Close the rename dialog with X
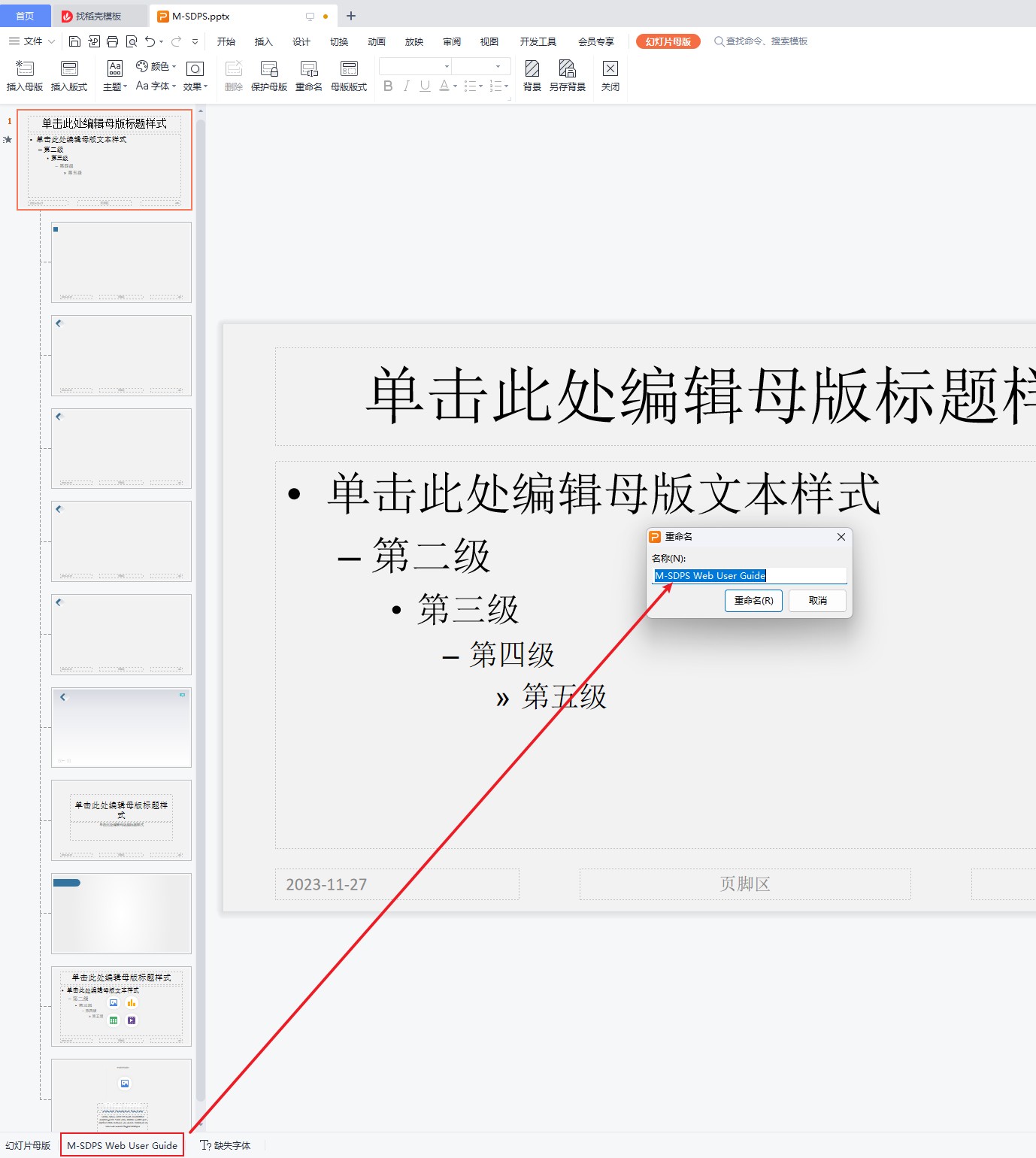This screenshot has width=1036, height=1158. pos(841,536)
